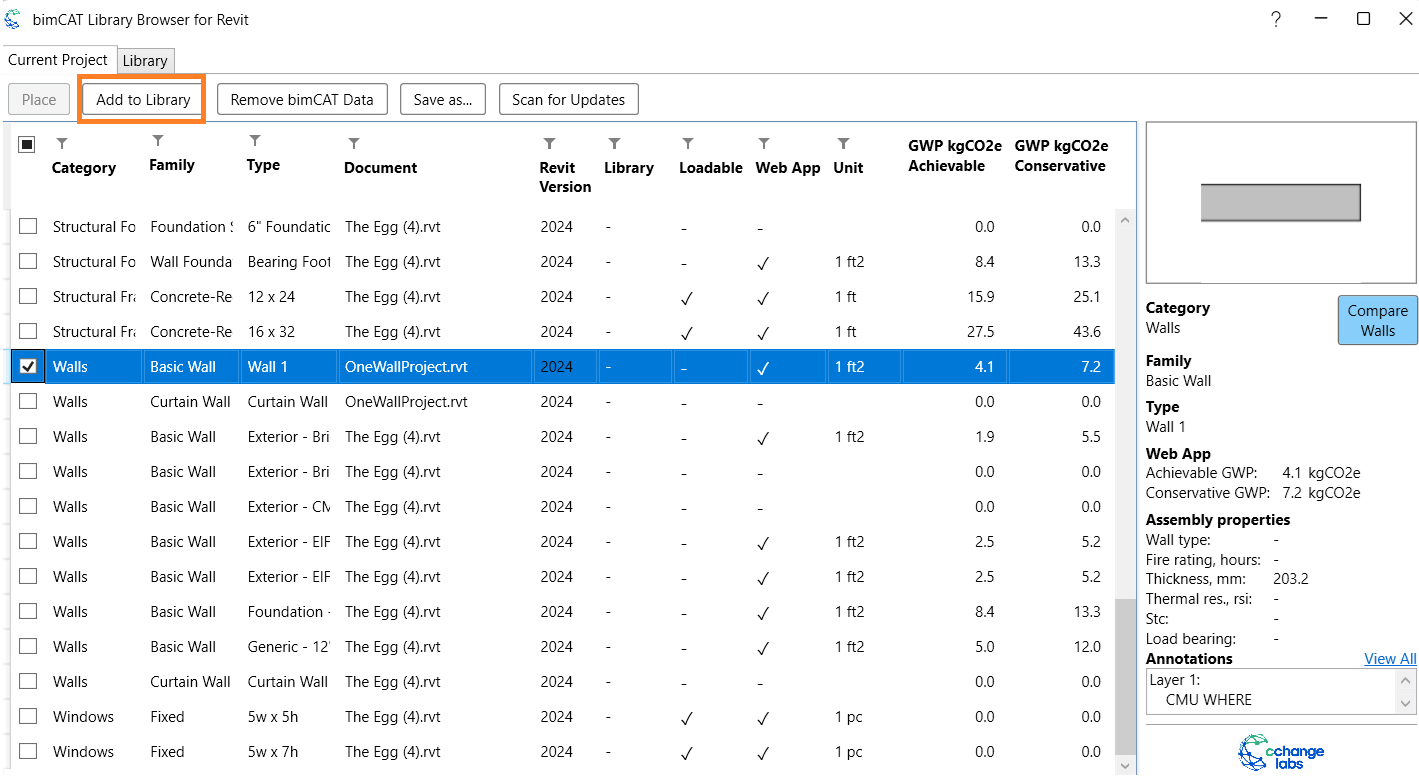Click the table scrollbar up arrow
Viewport: 1419px width, 776px height.
tap(1124, 220)
